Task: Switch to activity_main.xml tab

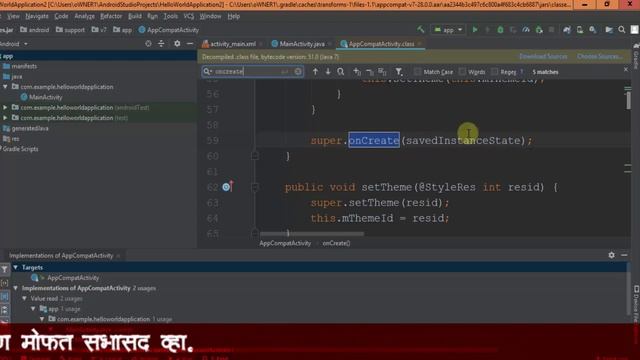Action: point(233,44)
